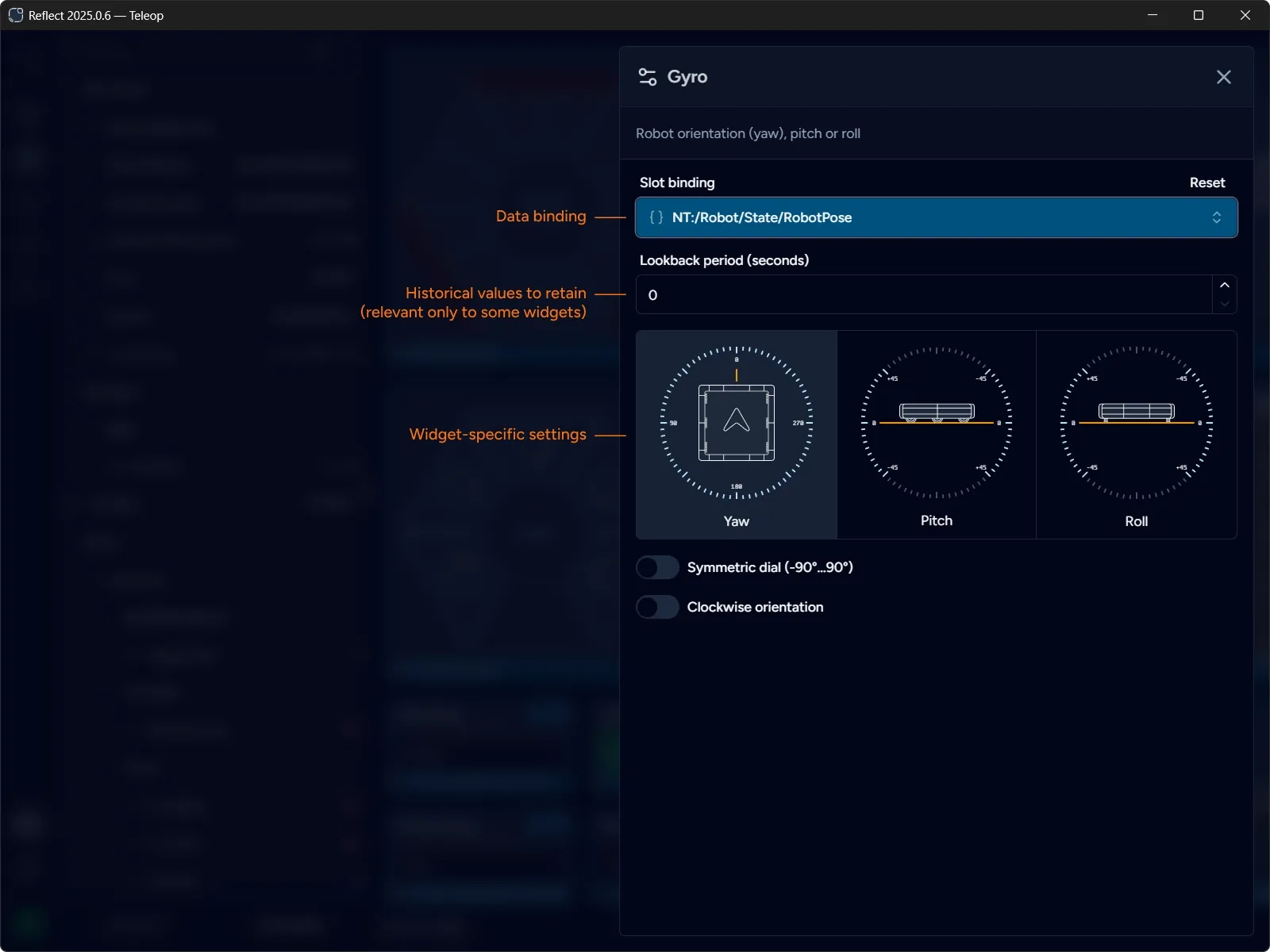Minimize the Reflect window
Screen dimensions: 1270x952
(1153, 14)
